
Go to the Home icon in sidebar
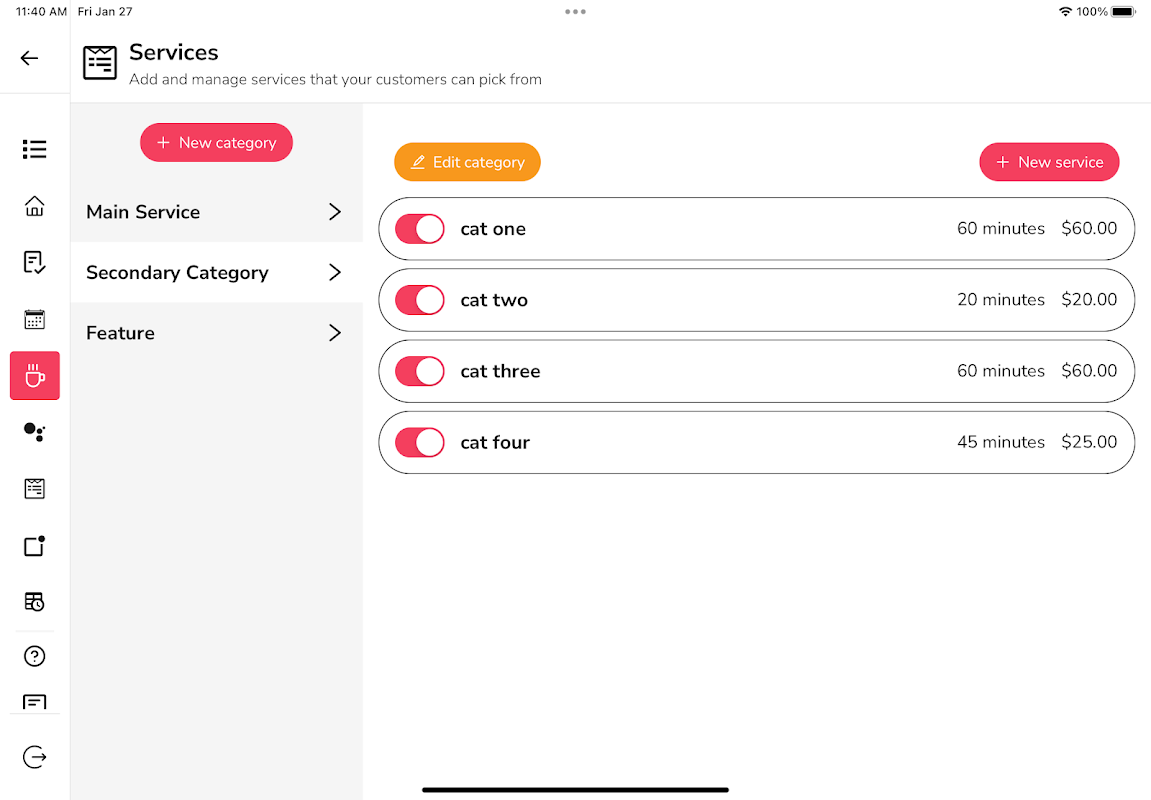(x=35, y=207)
